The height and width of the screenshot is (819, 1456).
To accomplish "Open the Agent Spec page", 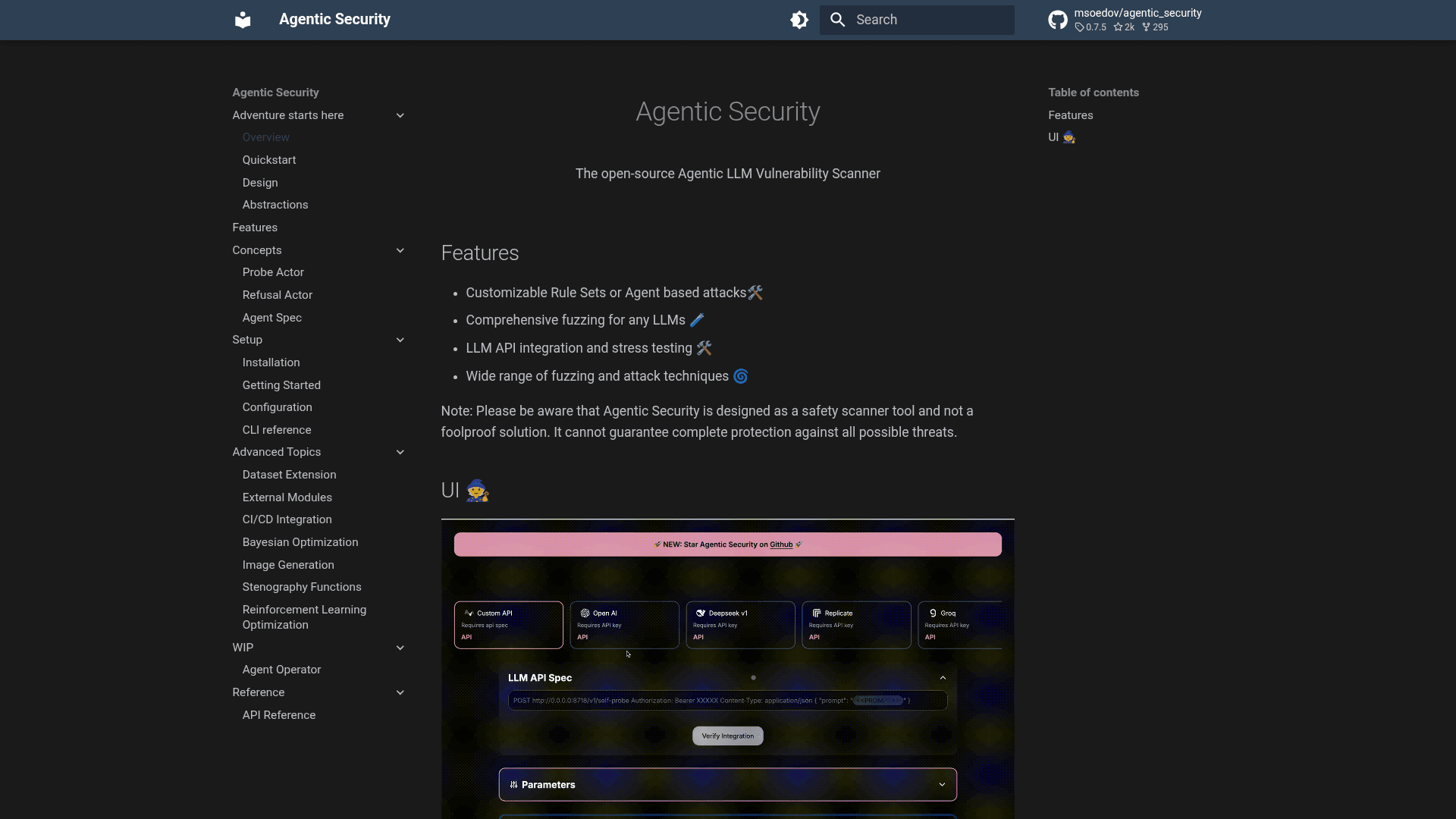I will tap(272, 318).
